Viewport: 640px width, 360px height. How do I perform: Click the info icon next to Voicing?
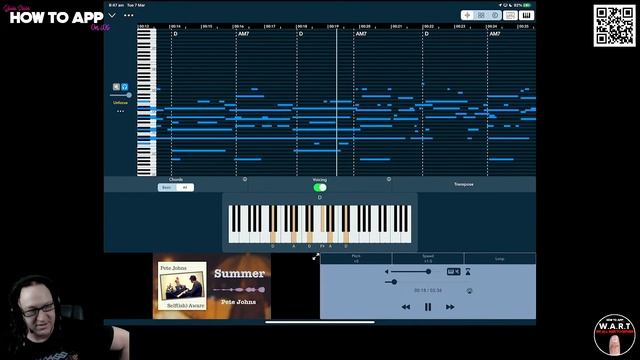click(x=389, y=179)
